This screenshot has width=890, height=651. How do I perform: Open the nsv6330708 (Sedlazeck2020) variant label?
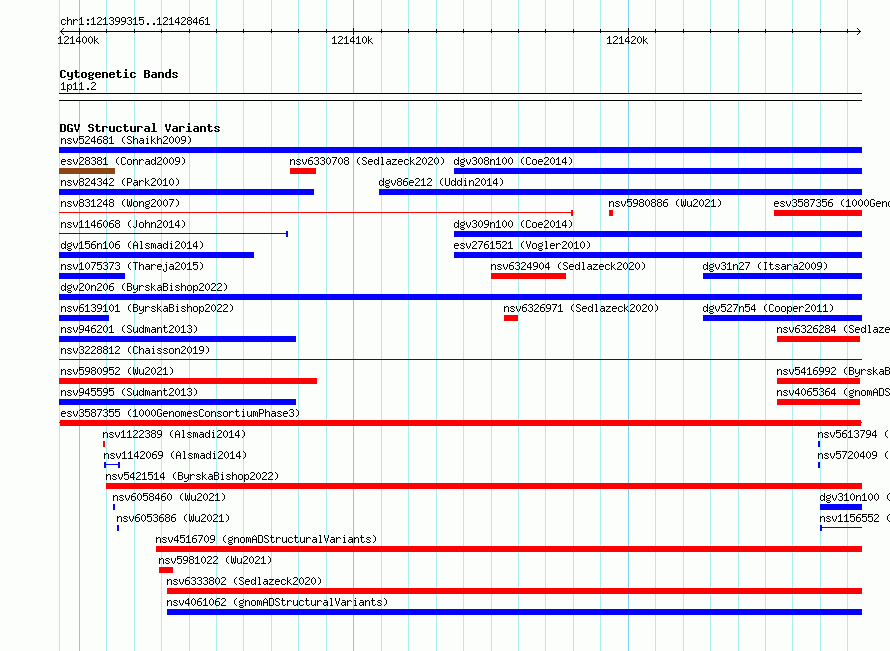point(367,161)
